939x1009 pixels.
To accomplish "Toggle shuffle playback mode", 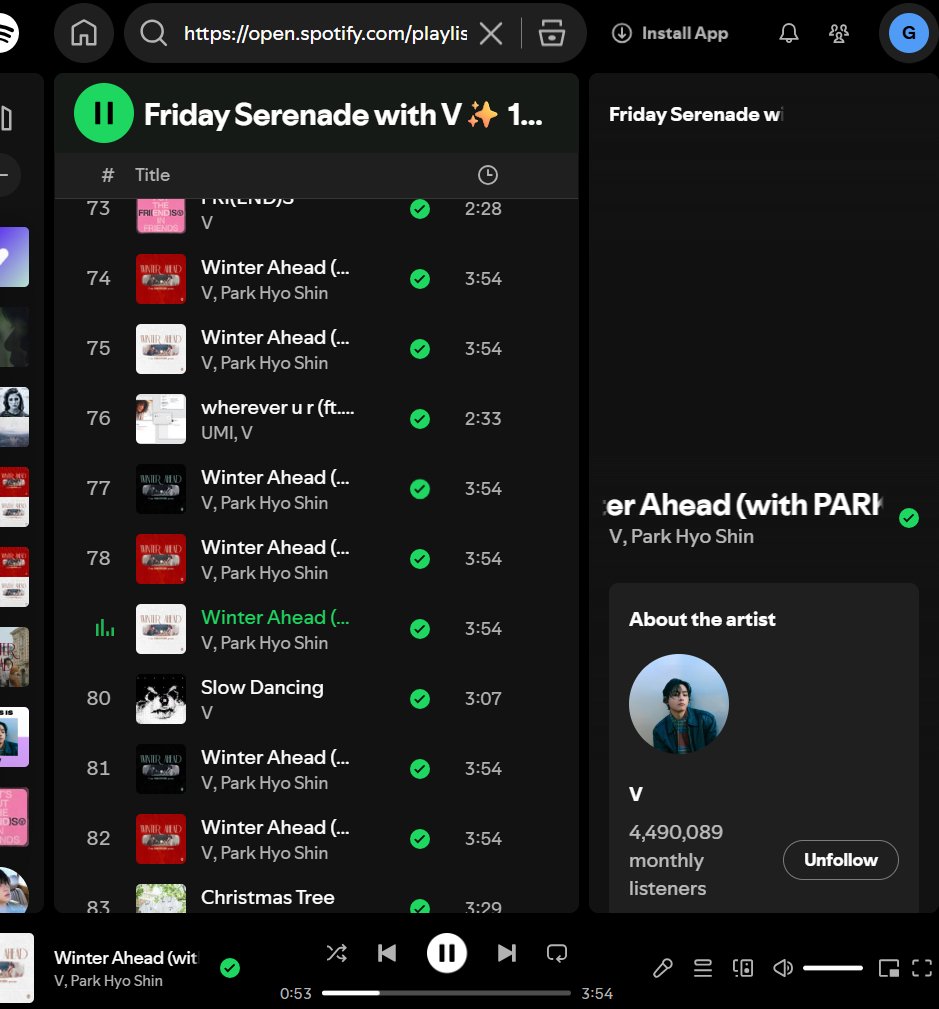I will point(336,953).
